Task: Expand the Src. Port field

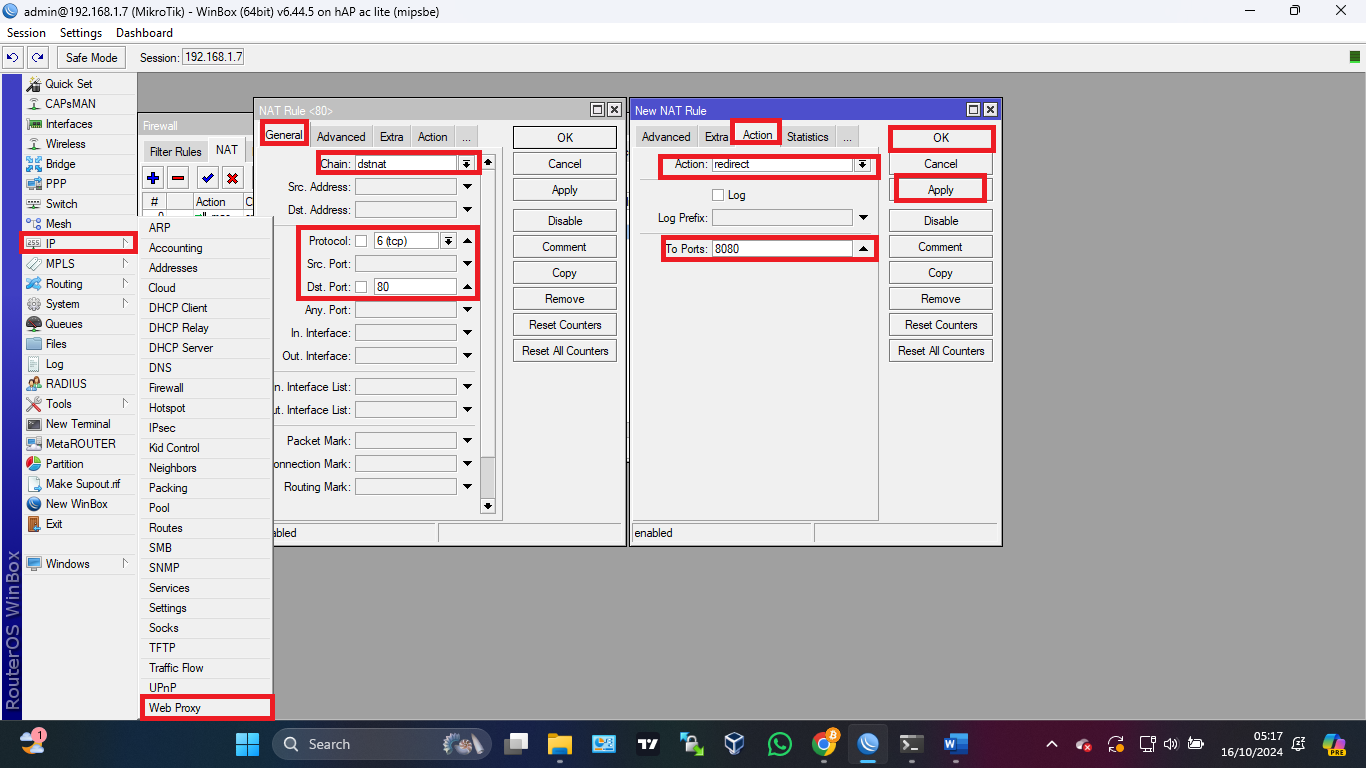Action: pyautogui.click(x=467, y=264)
